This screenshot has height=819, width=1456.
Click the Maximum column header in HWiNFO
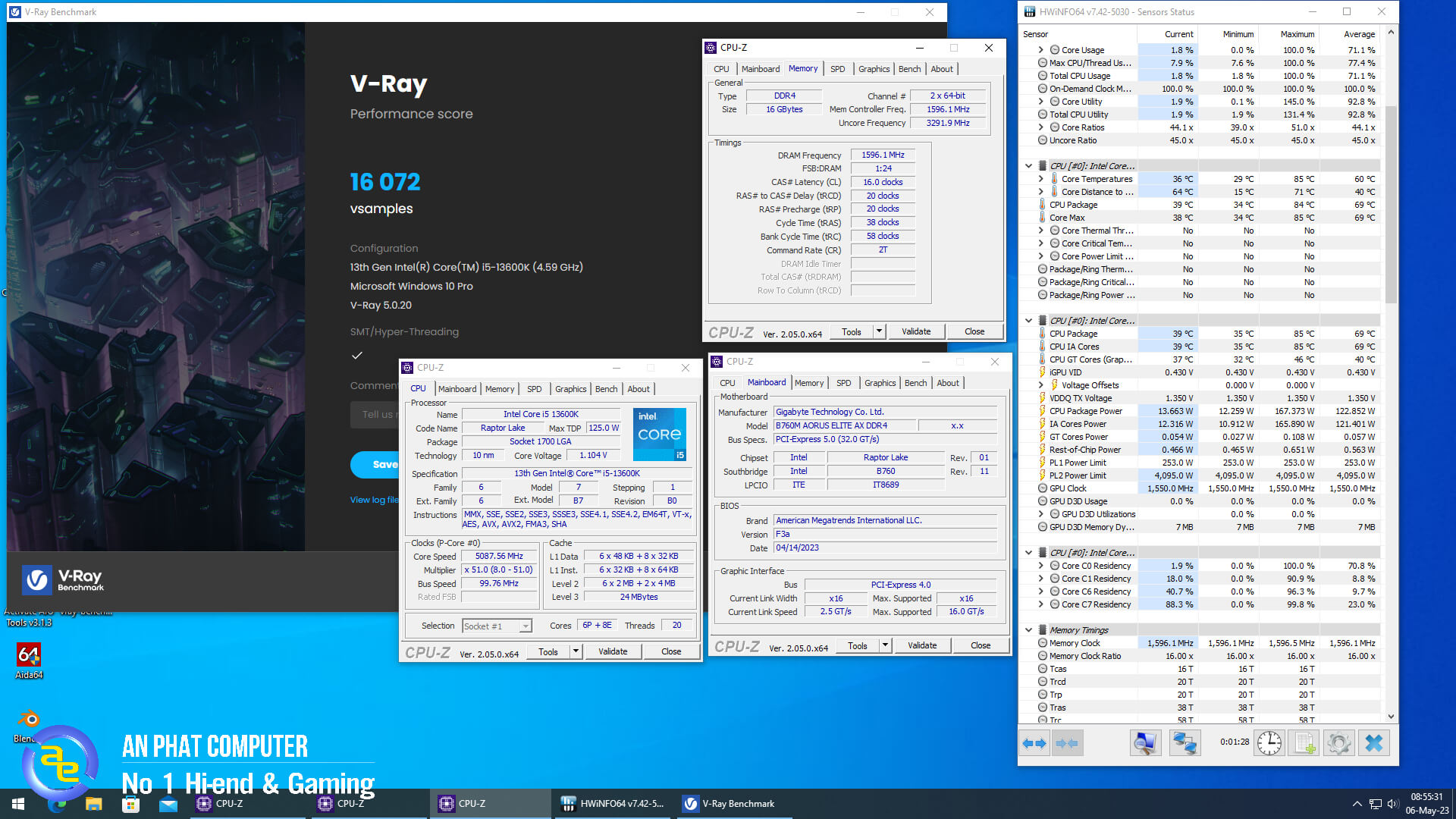pos(1298,34)
